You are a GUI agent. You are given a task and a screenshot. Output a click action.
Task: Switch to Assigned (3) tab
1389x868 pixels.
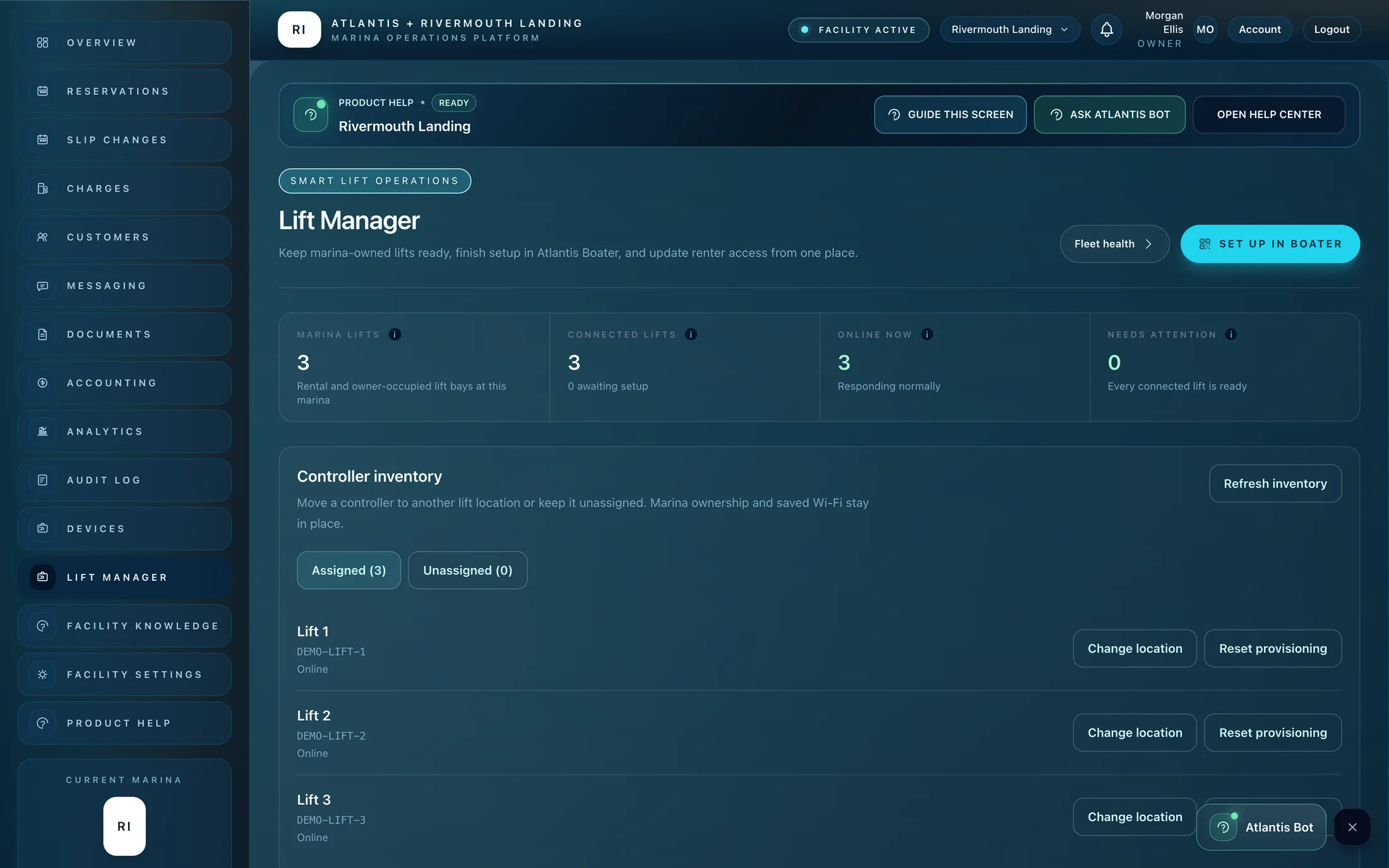349,570
